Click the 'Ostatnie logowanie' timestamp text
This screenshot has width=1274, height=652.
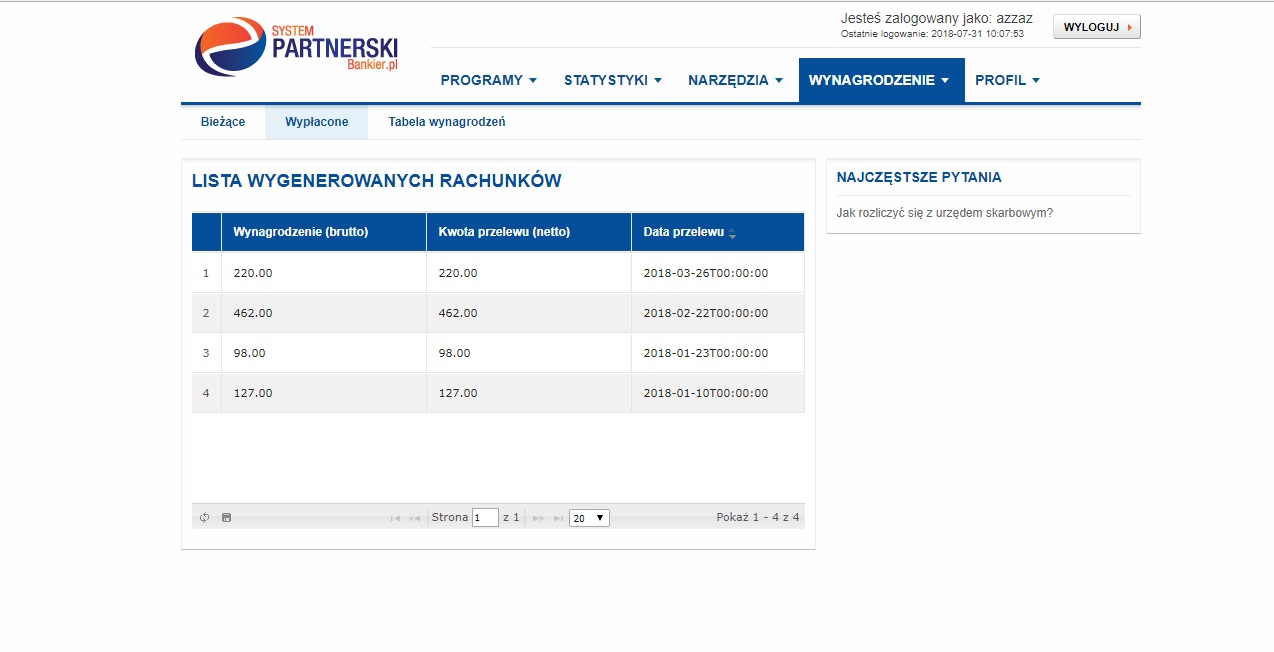click(932, 34)
